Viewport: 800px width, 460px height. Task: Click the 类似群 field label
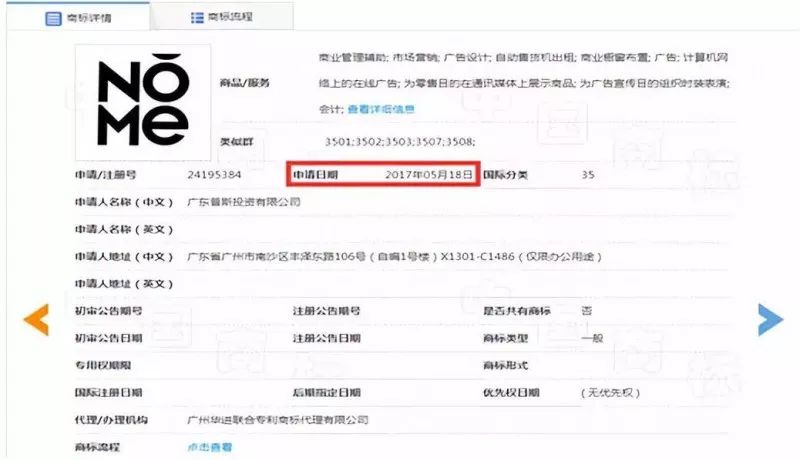(237, 141)
